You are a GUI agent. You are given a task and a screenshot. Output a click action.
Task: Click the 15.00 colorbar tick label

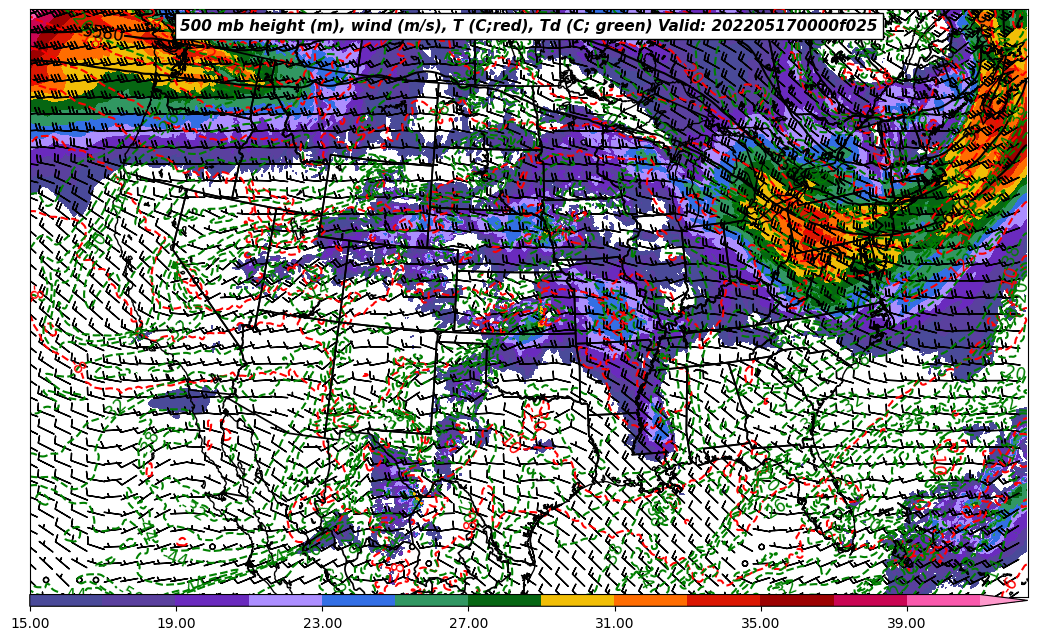click(30, 623)
